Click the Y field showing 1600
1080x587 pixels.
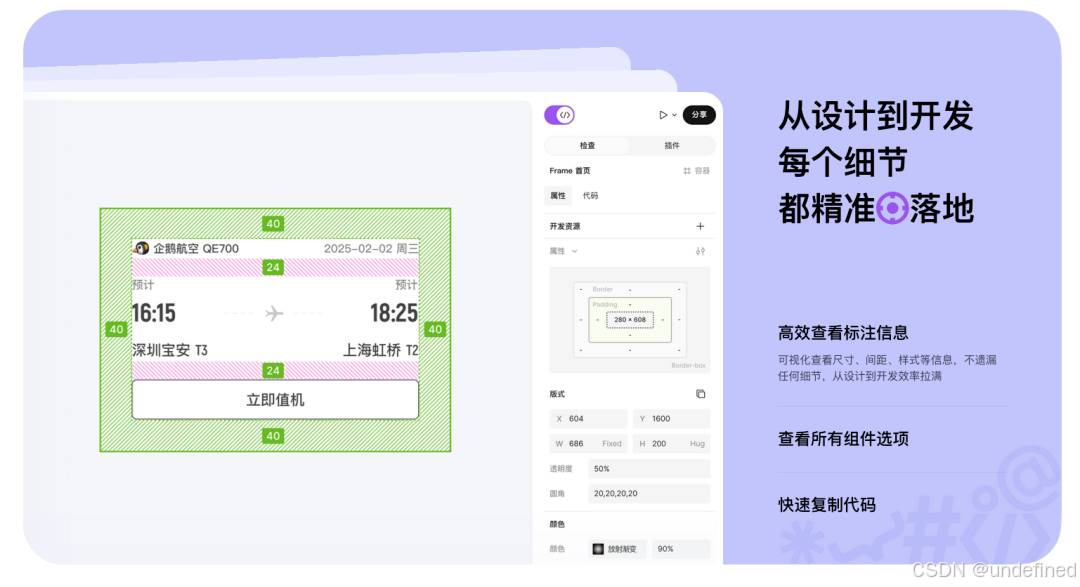pos(671,419)
